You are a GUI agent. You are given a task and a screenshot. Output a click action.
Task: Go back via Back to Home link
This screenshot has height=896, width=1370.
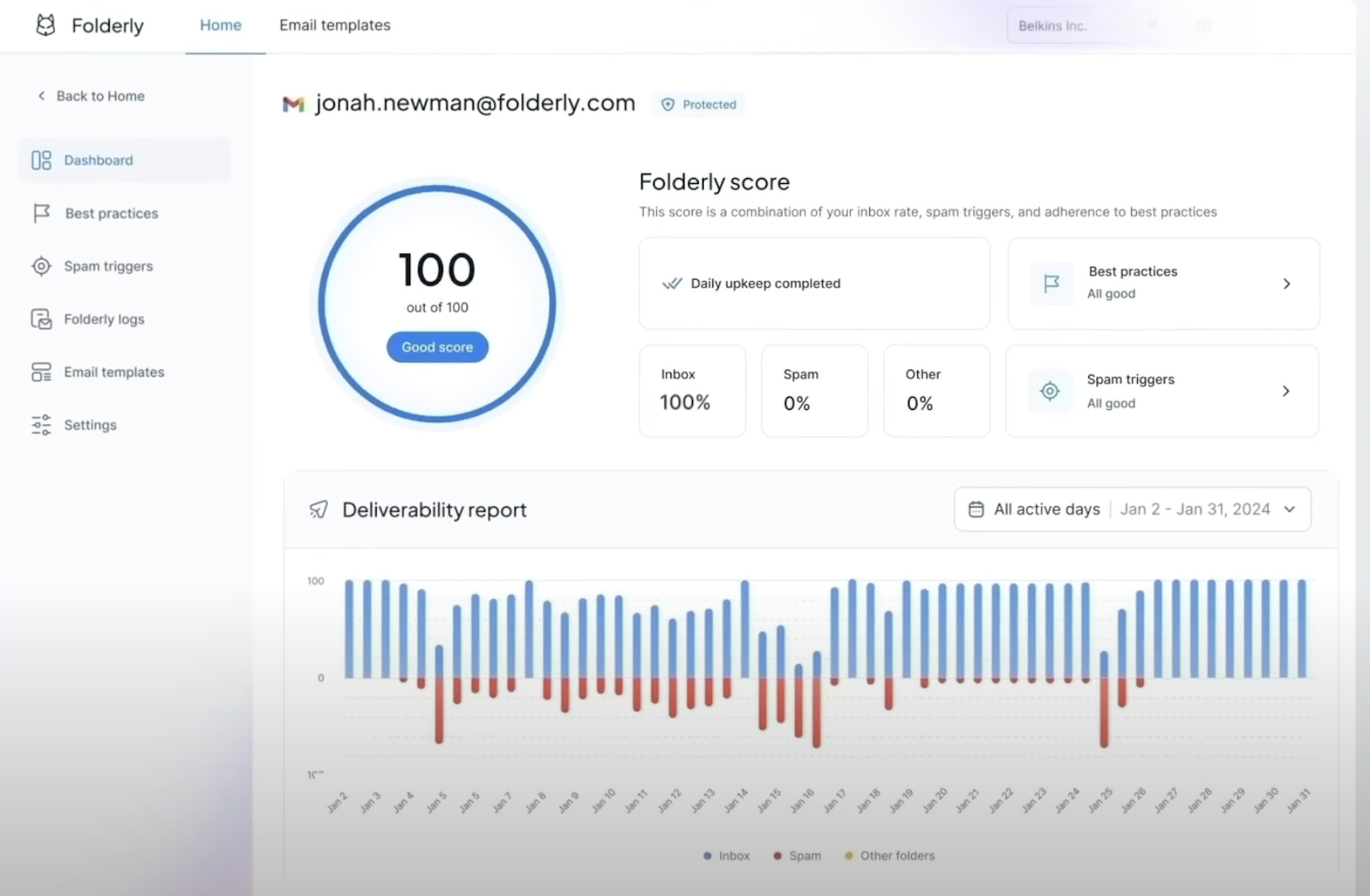click(x=91, y=96)
